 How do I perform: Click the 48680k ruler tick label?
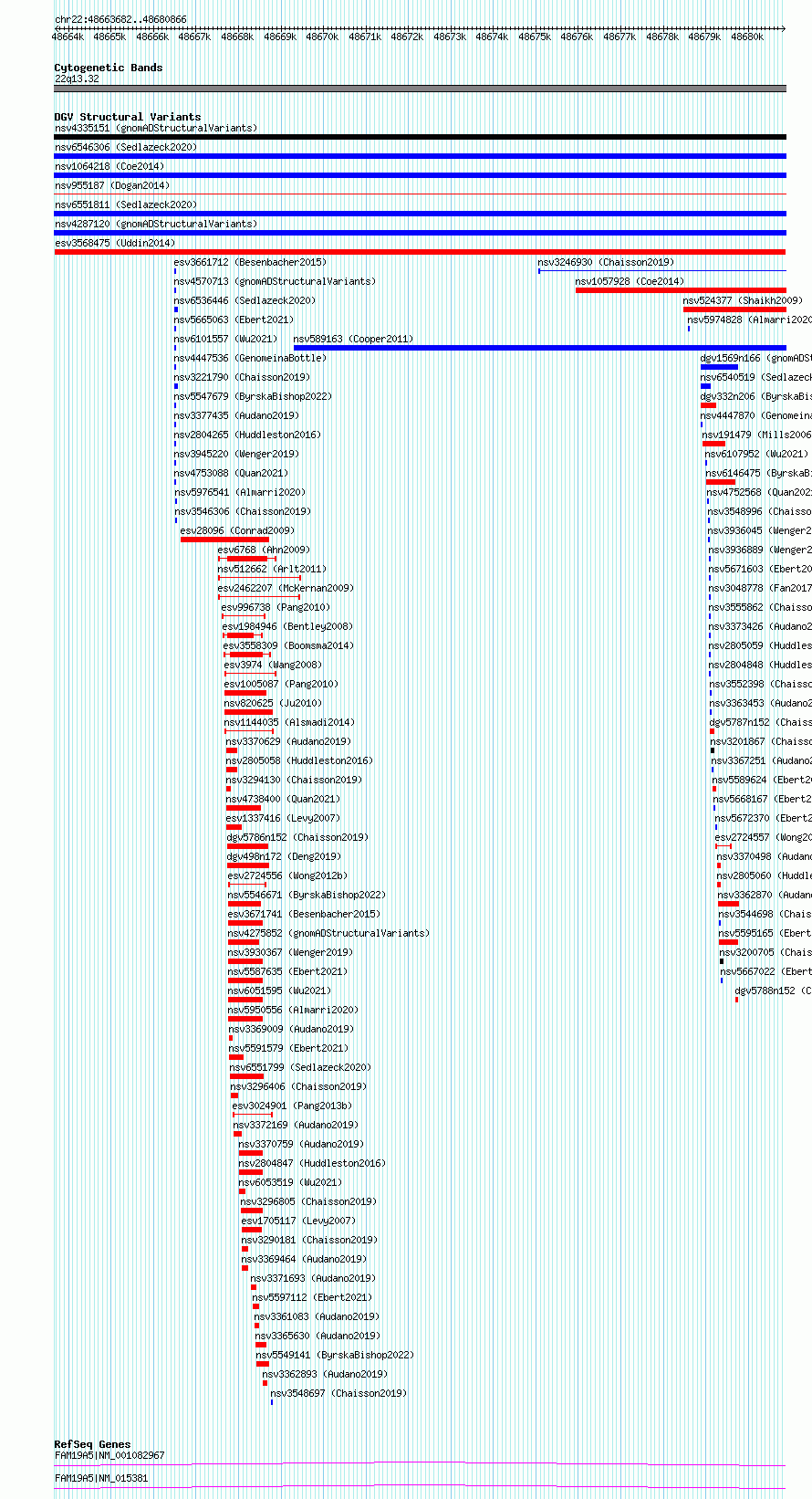[x=747, y=37]
